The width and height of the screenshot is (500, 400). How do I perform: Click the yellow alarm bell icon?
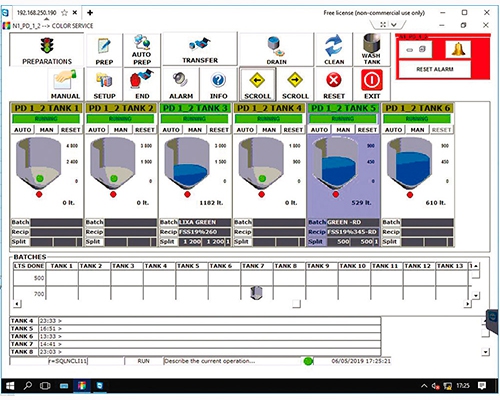tap(458, 50)
